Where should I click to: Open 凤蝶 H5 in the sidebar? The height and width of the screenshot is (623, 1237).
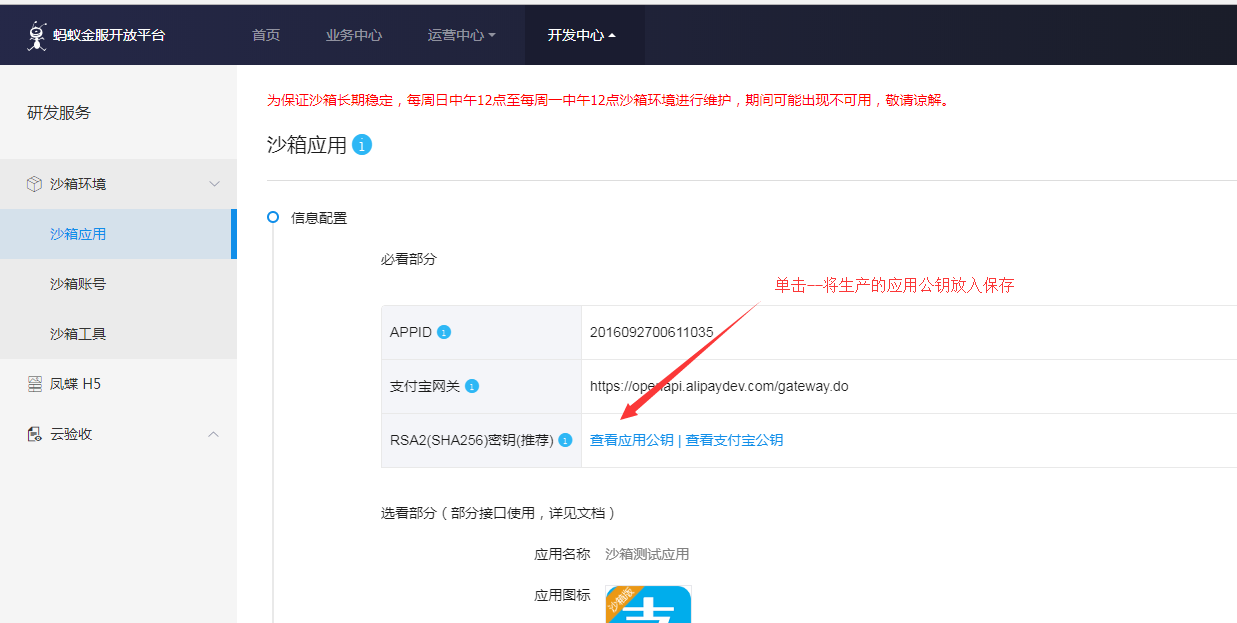click(118, 384)
